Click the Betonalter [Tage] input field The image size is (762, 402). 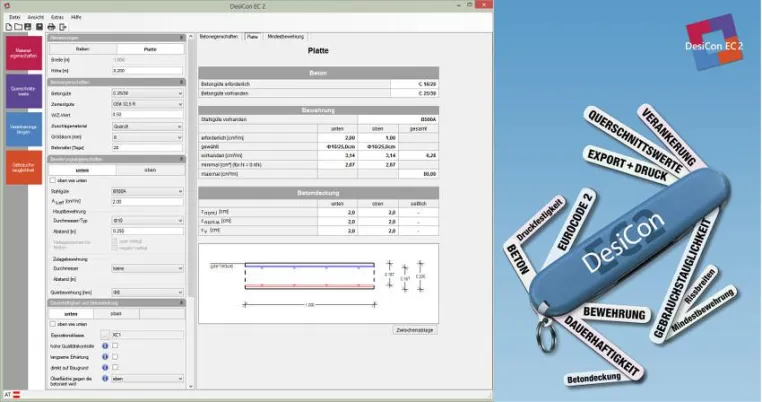click(147, 148)
